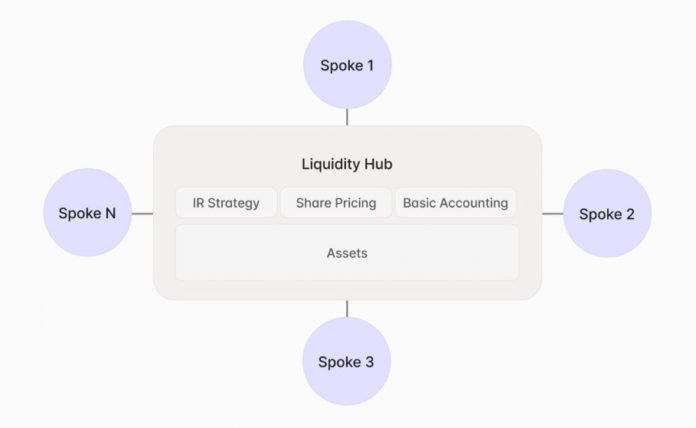Viewport: 696px width, 428px height.
Task: Pick the connector line beside Spoke N
Action: (142, 213)
